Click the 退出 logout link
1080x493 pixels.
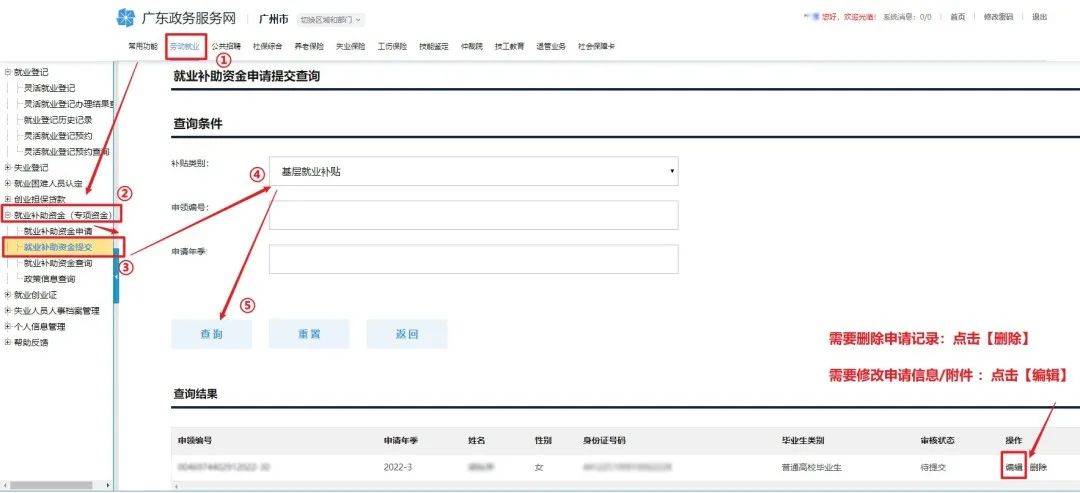click(x=1039, y=17)
